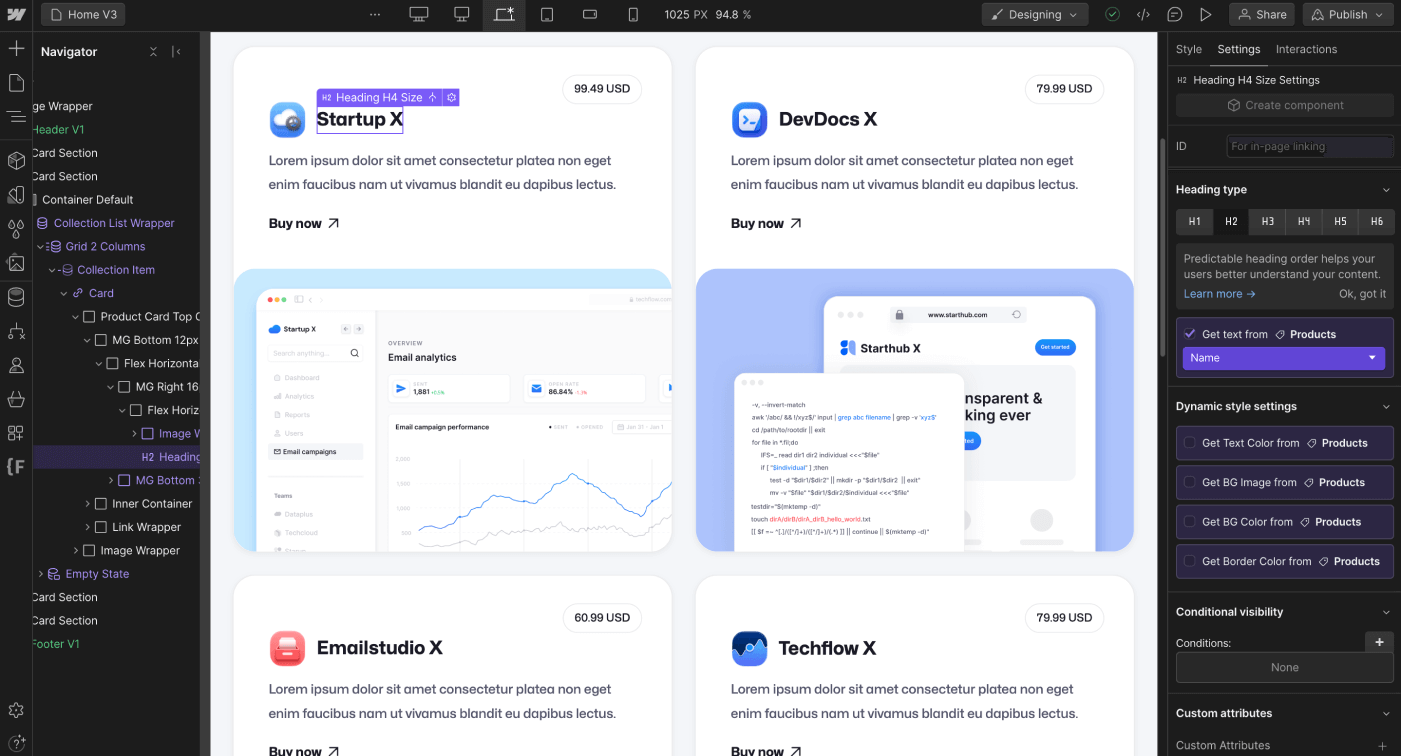
Task: Collapse Grid 2 Columns in Navigator
Action: [x=41, y=247]
